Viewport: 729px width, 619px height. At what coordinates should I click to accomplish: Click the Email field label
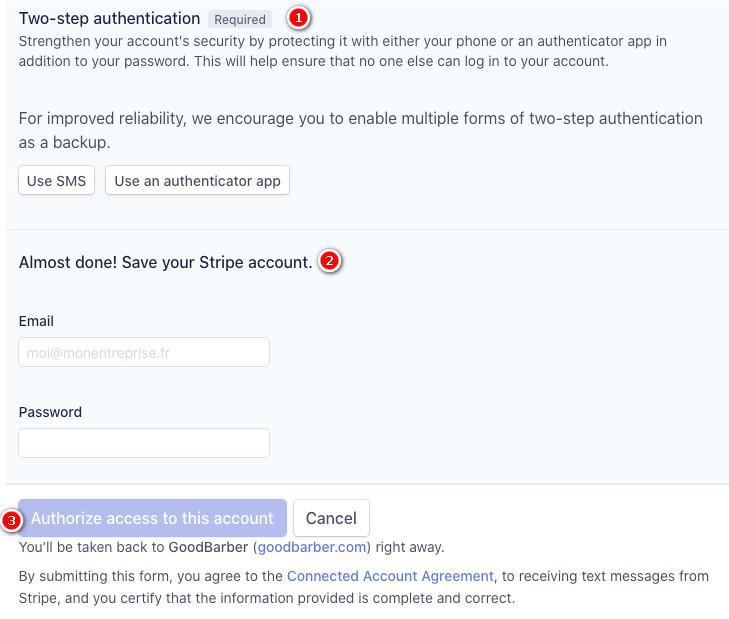tap(36, 321)
